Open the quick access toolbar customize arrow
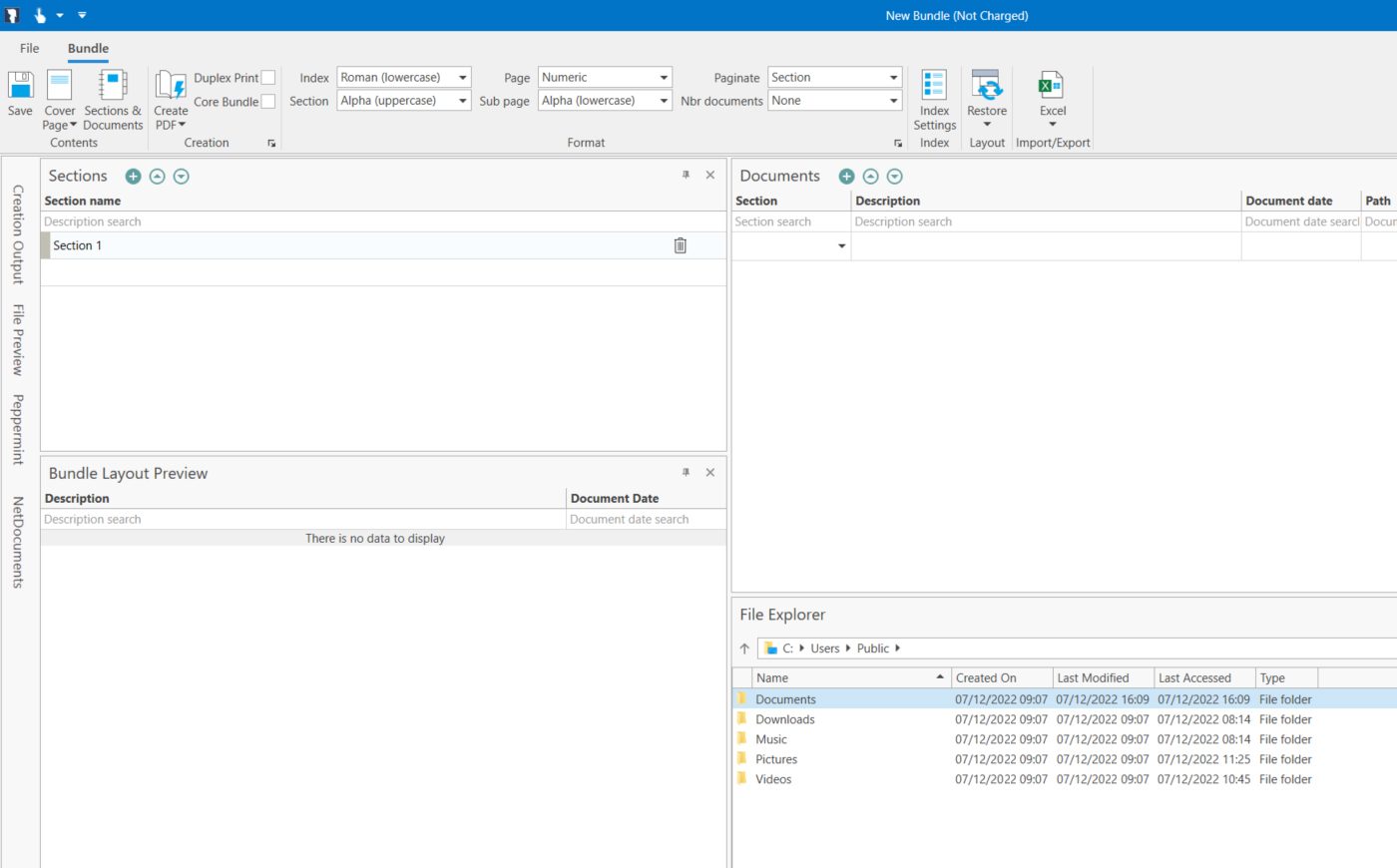The image size is (1397, 868). pyautogui.click(x=82, y=15)
